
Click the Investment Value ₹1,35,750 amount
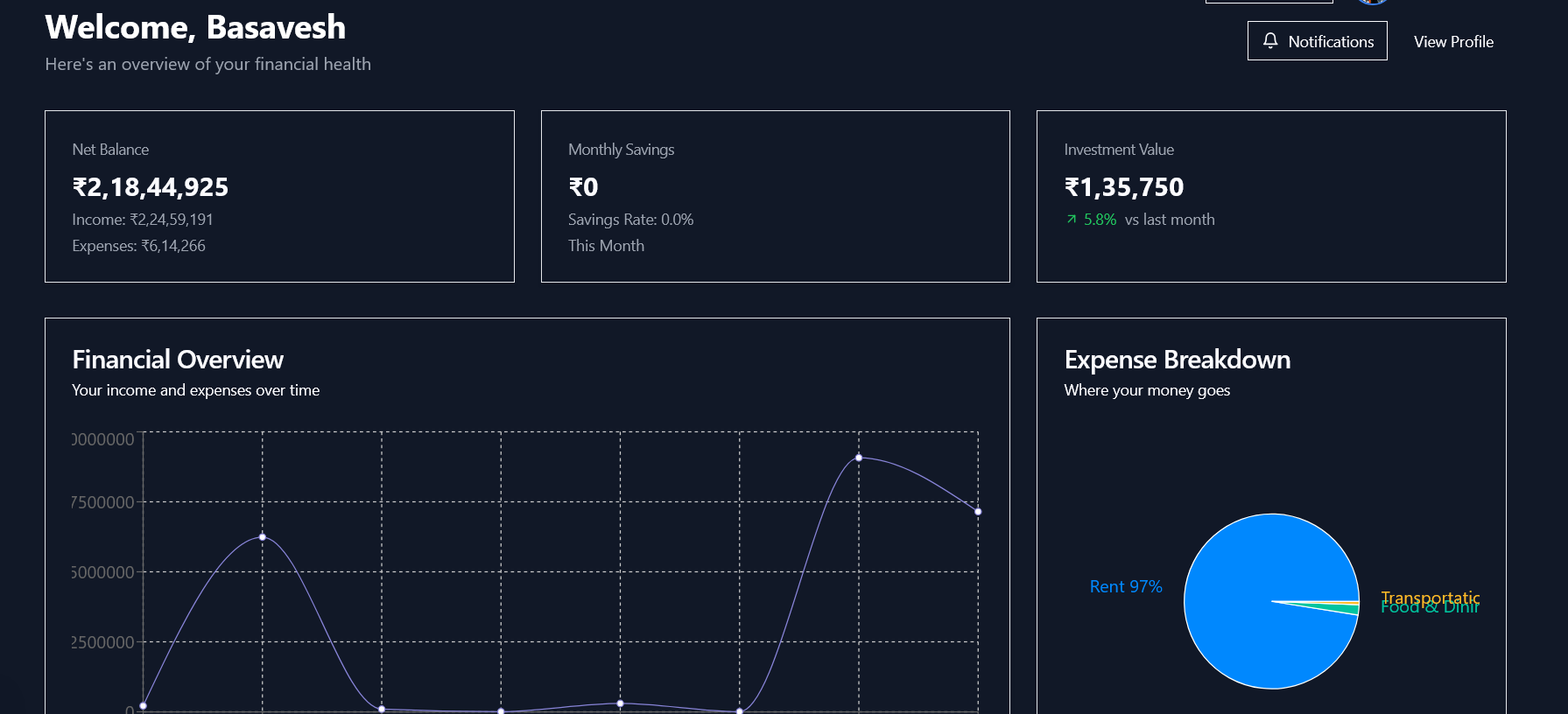click(1124, 187)
